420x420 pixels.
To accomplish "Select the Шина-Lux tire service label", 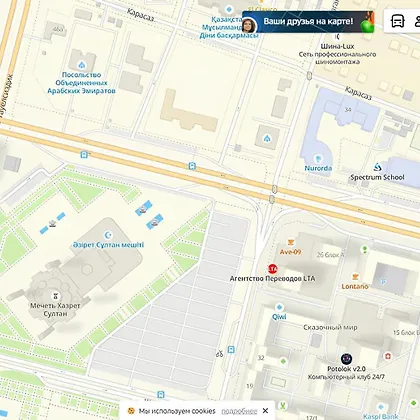I will [x=337, y=46].
